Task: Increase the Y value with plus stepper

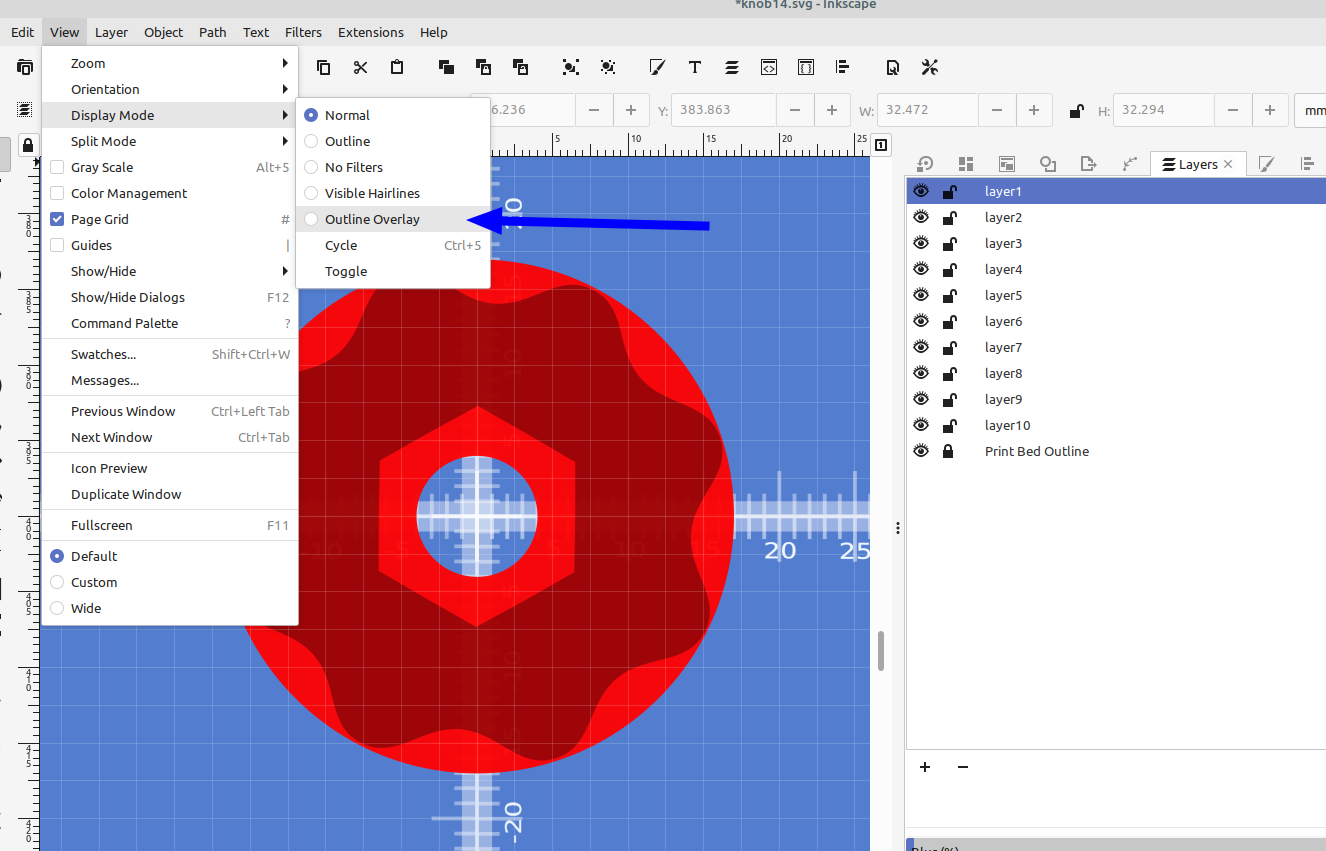Action: [831, 110]
